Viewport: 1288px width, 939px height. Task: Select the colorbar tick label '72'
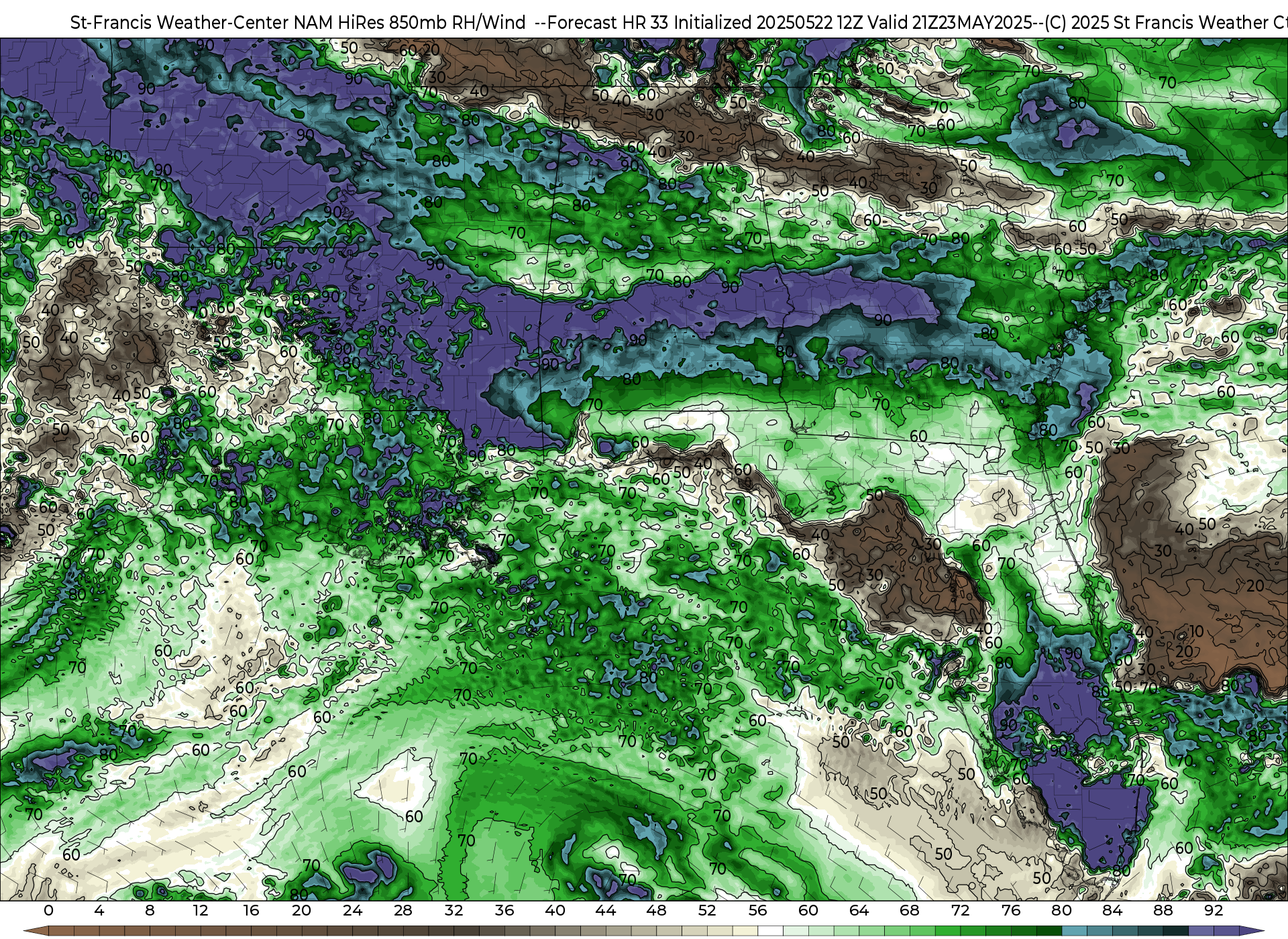961,910
